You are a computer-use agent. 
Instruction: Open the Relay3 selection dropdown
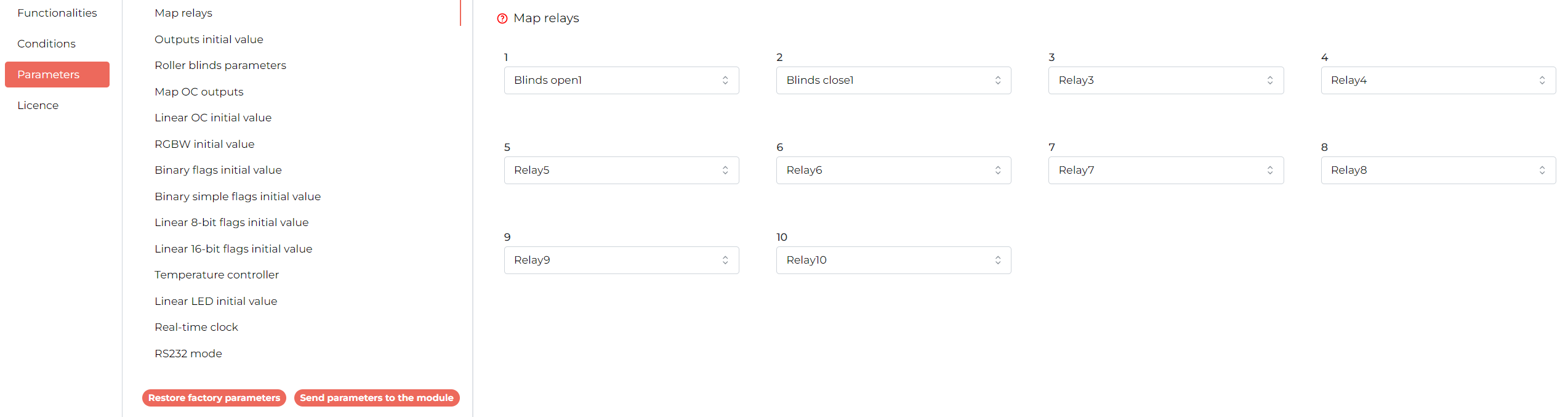tap(1165, 80)
